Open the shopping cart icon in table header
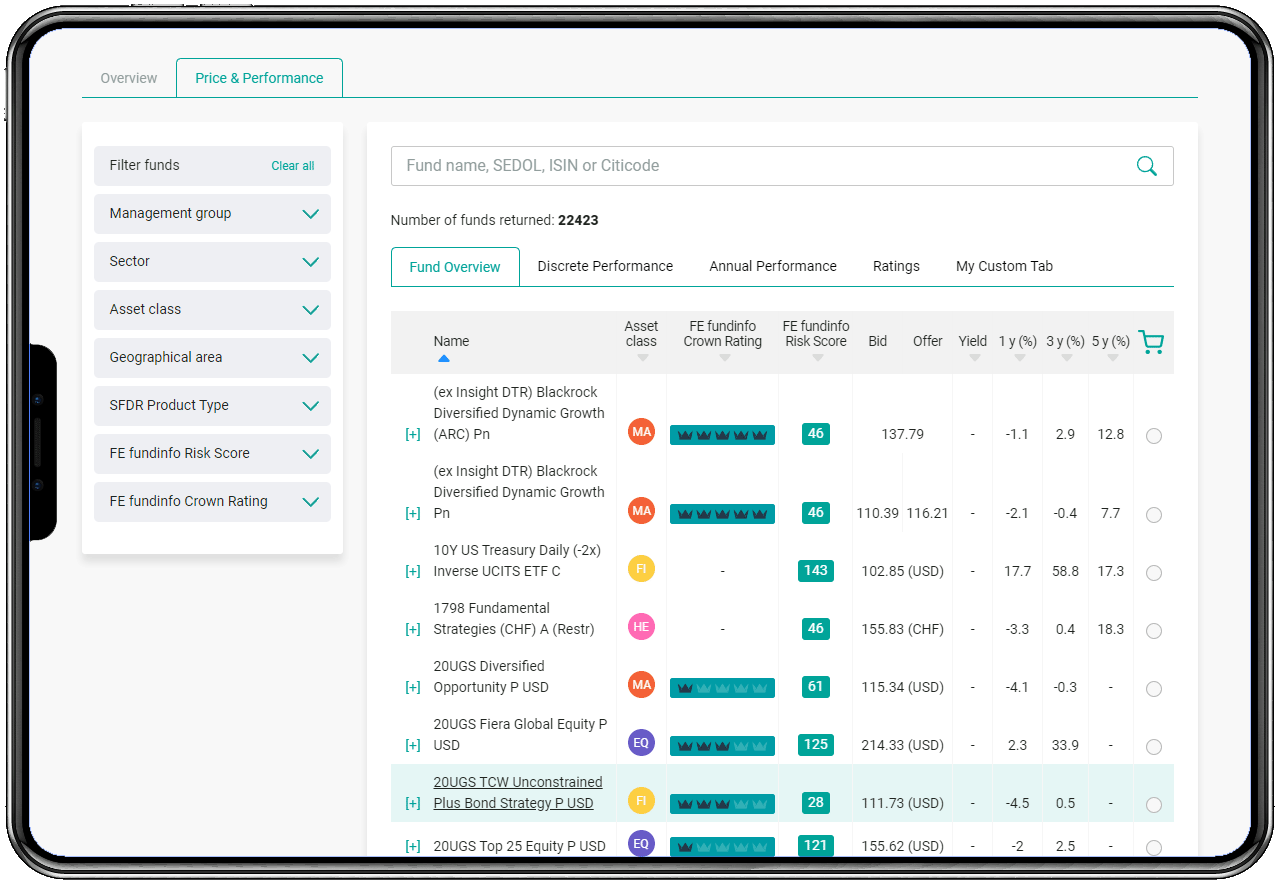 tap(1151, 342)
